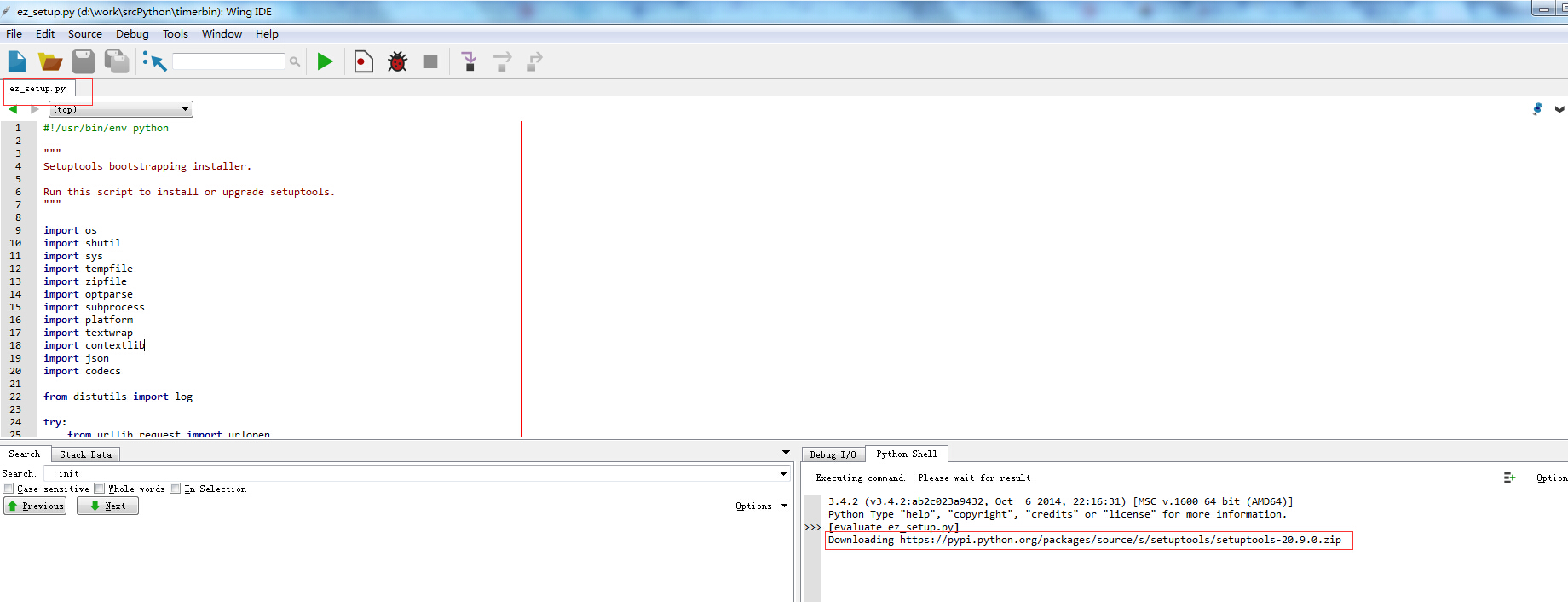Open the editor tab chevron menu

[1559, 109]
